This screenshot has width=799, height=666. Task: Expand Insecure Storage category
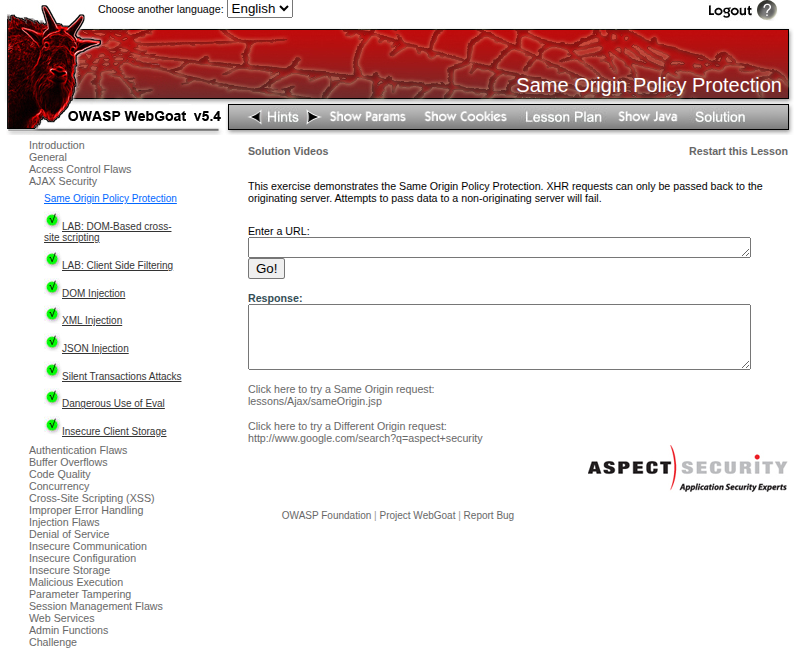69,570
